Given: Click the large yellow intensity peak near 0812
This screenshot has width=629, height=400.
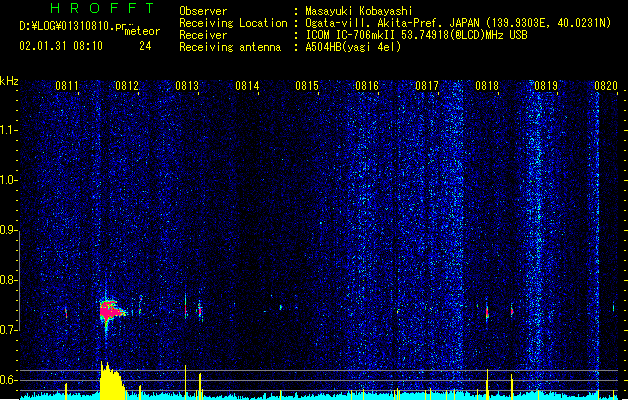Looking at the screenshot, I should pyautogui.click(x=112, y=380).
